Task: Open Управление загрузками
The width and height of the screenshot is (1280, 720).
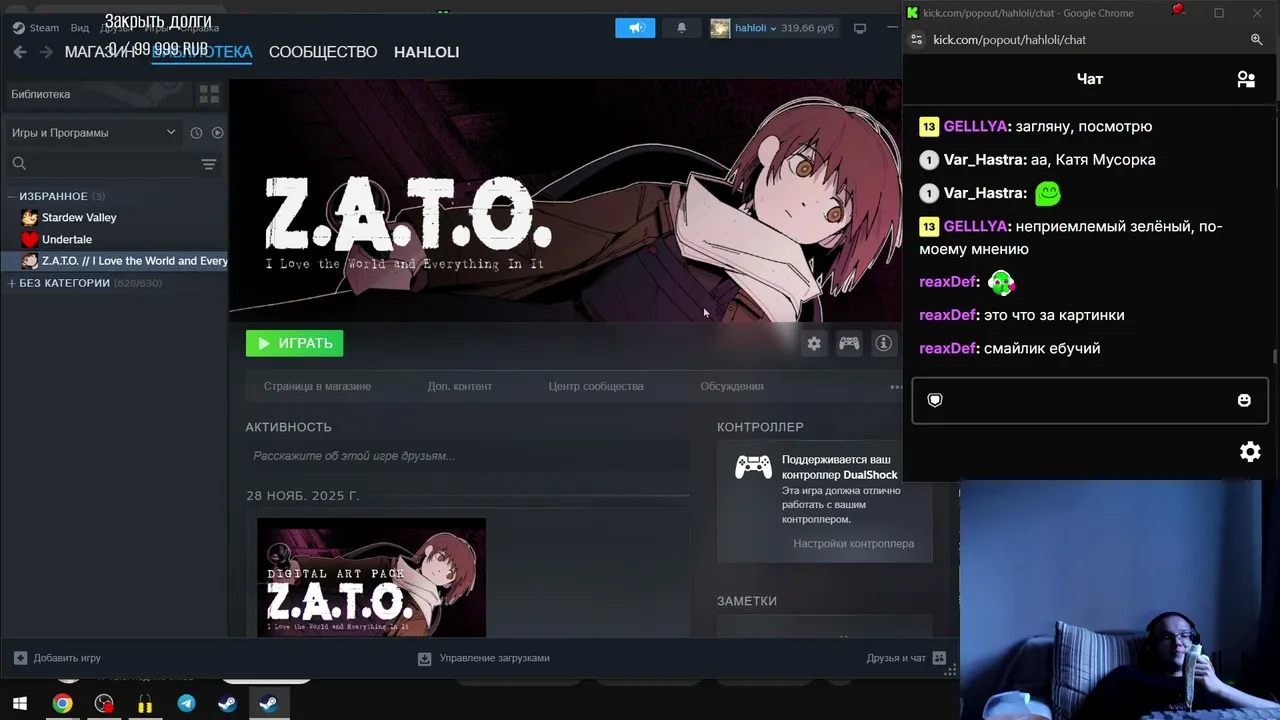Action: coord(495,658)
